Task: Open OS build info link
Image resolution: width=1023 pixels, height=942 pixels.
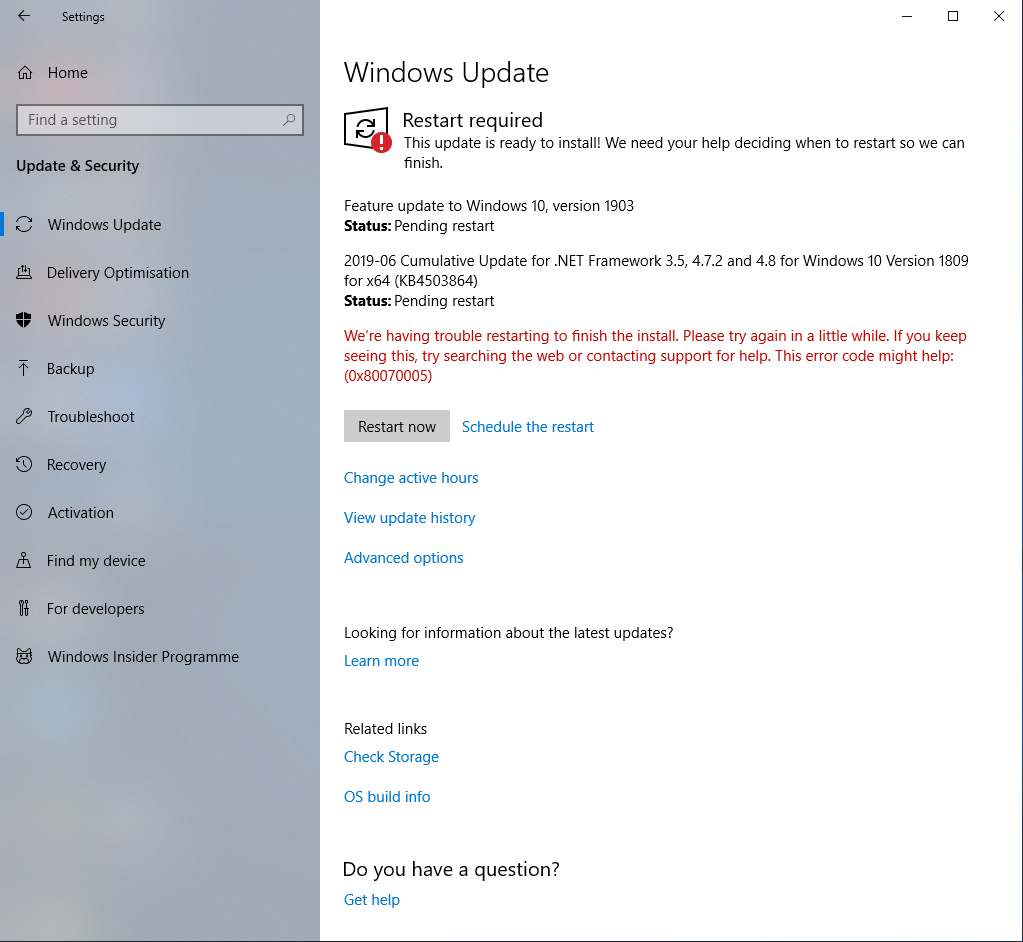Action: [387, 797]
